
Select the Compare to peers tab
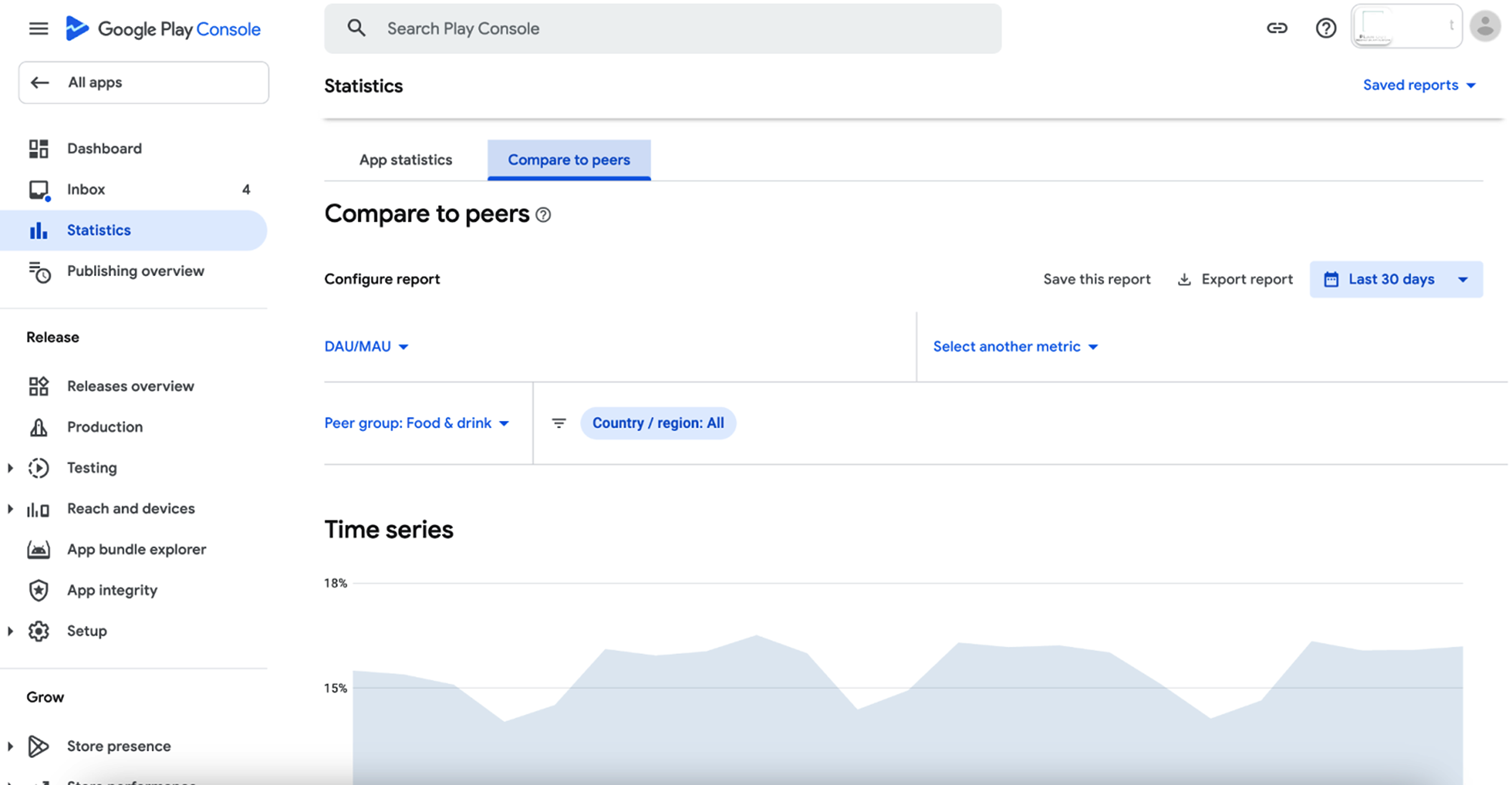[569, 160]
